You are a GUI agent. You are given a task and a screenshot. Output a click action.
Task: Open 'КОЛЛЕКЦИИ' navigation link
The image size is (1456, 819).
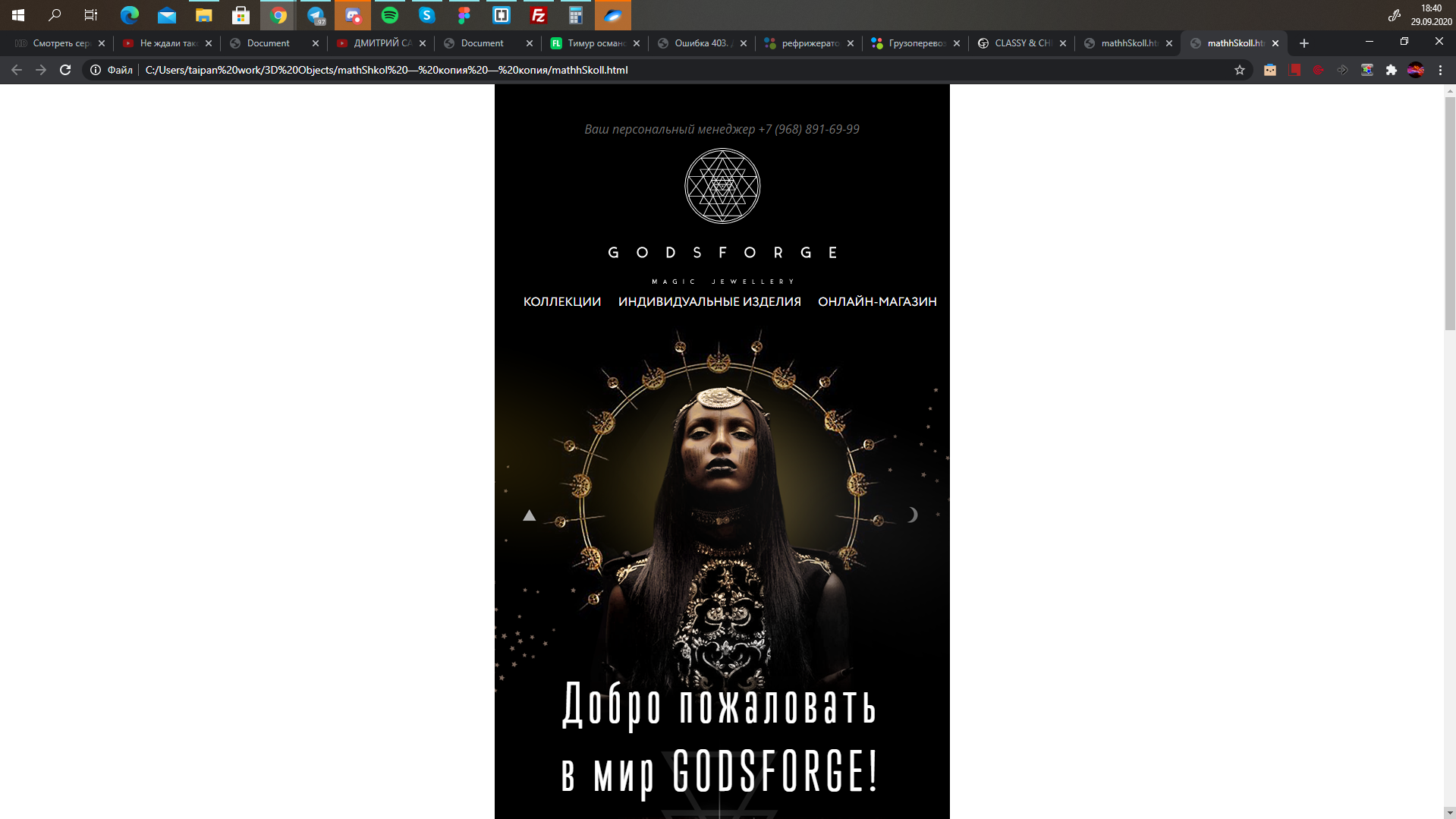pos(562,301)
